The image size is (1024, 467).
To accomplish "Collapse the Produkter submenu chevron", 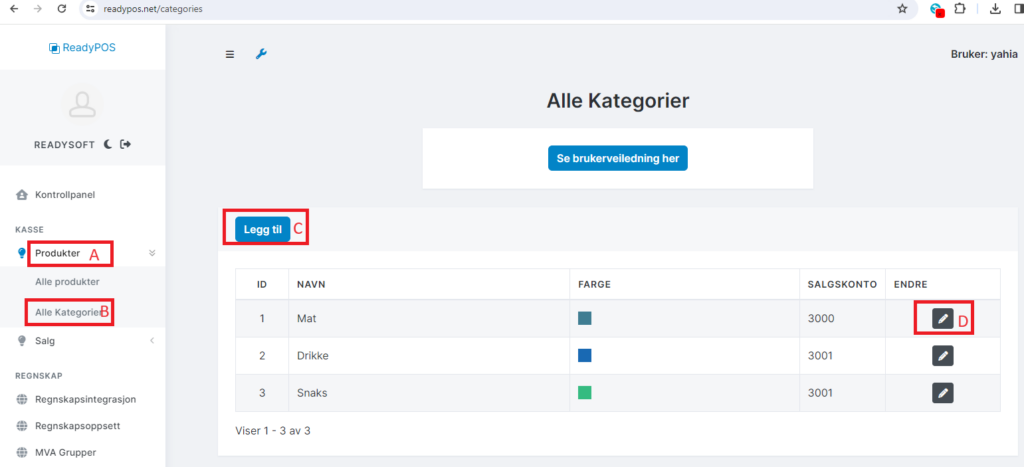I will pos(152,253).
